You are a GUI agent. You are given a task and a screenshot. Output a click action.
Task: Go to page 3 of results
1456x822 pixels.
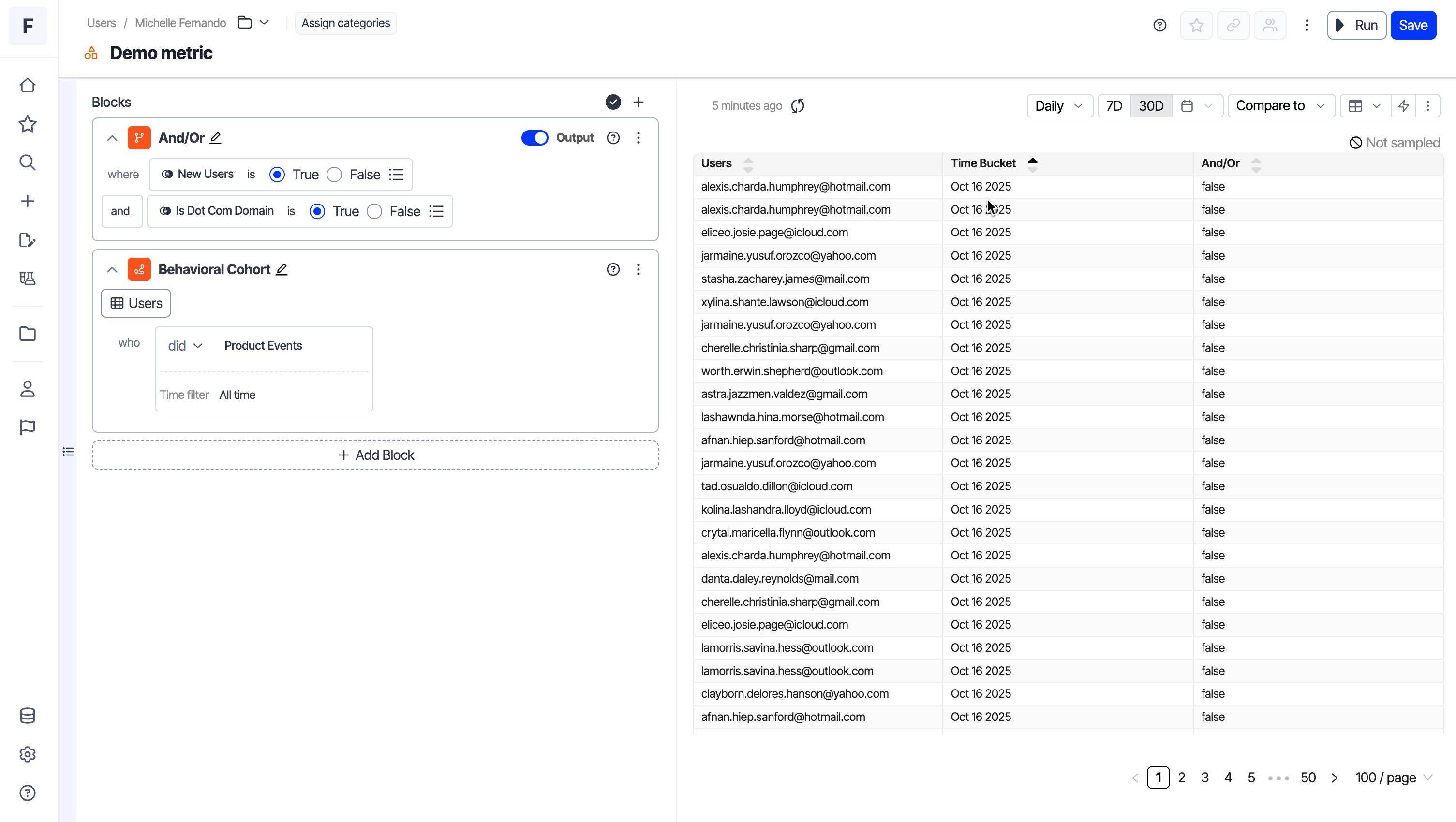1204,778
